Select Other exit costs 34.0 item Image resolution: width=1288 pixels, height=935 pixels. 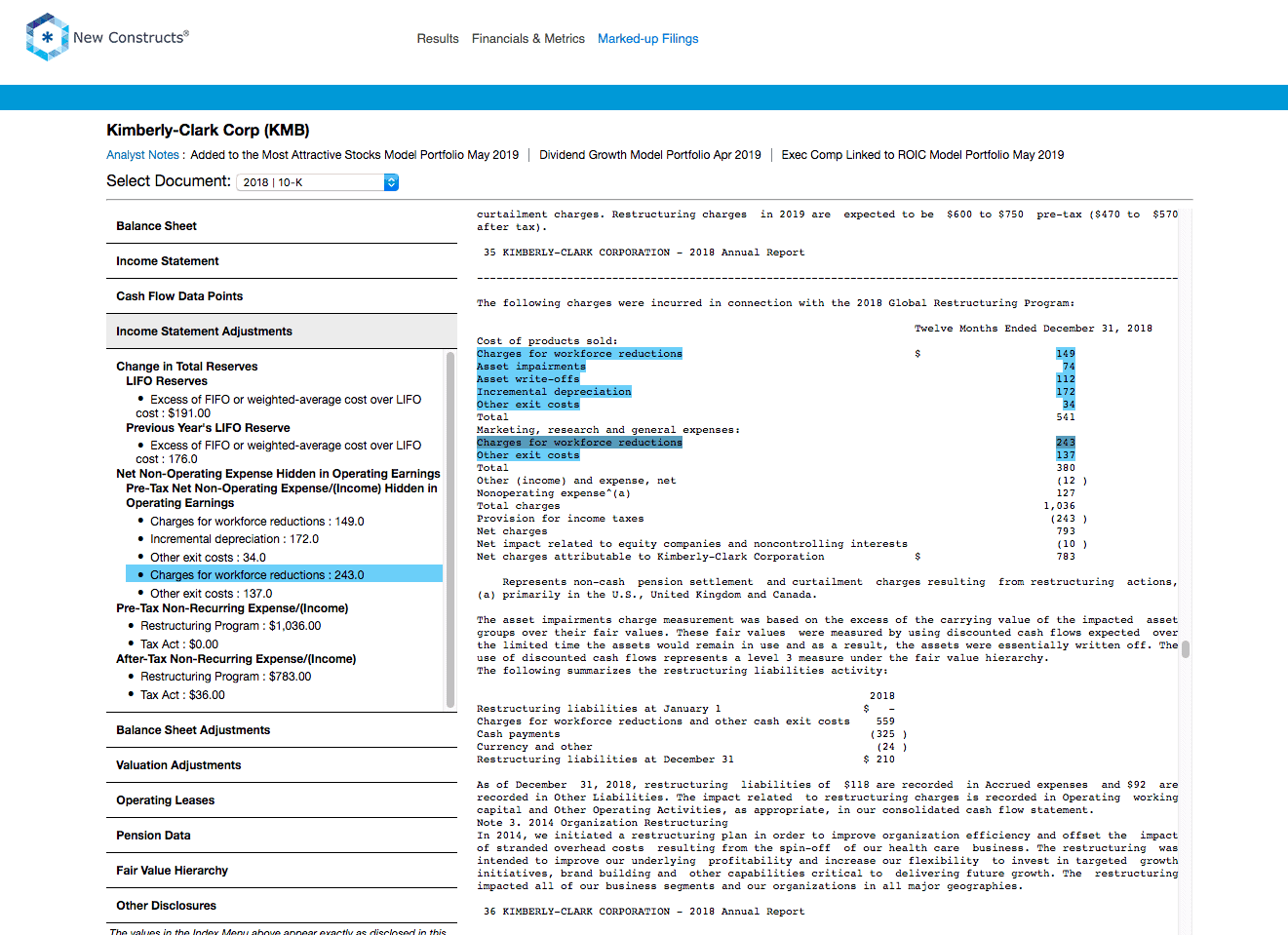click(208, 558)
